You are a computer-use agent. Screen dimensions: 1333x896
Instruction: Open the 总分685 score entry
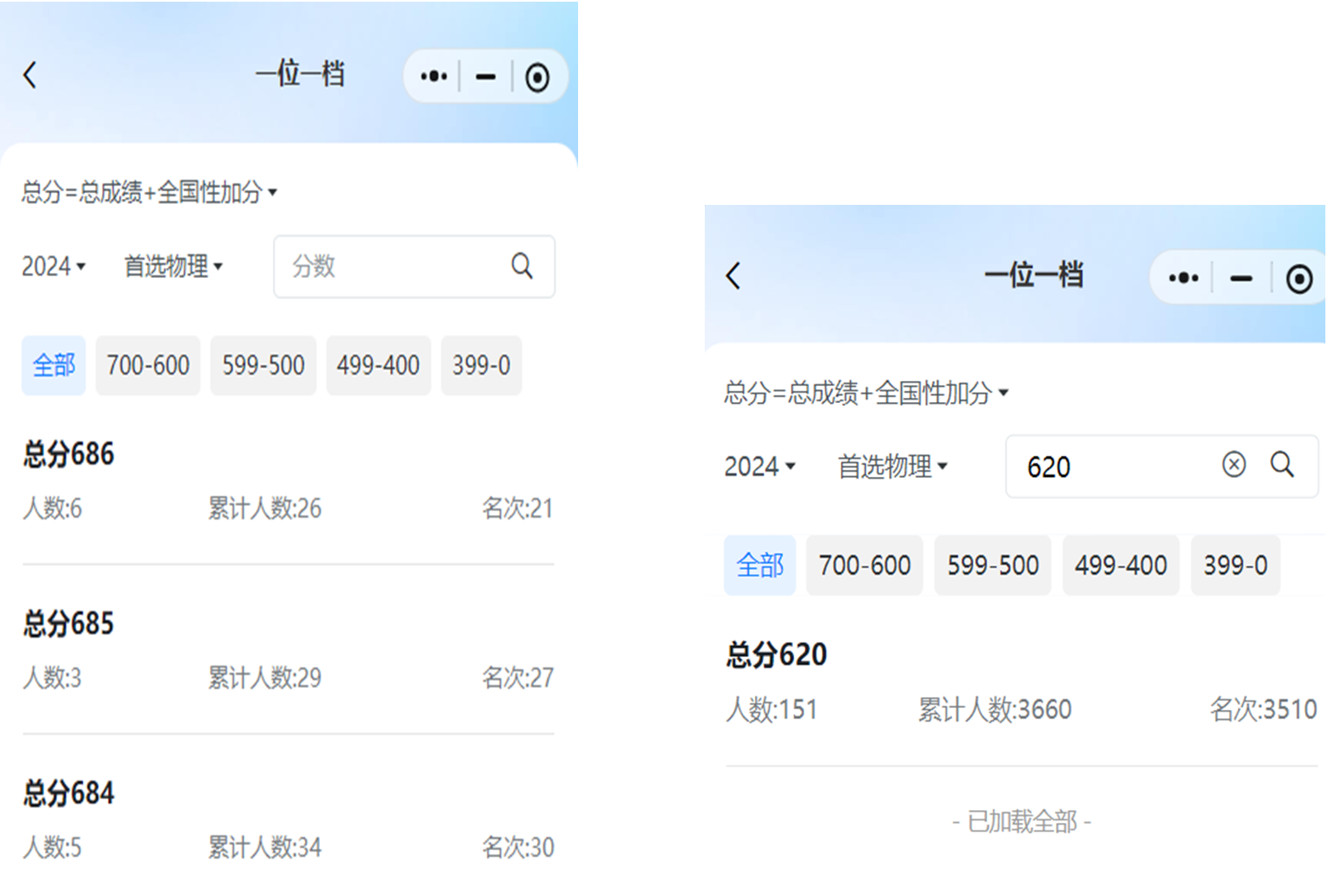pyautogui.click(x=288, y=649)
